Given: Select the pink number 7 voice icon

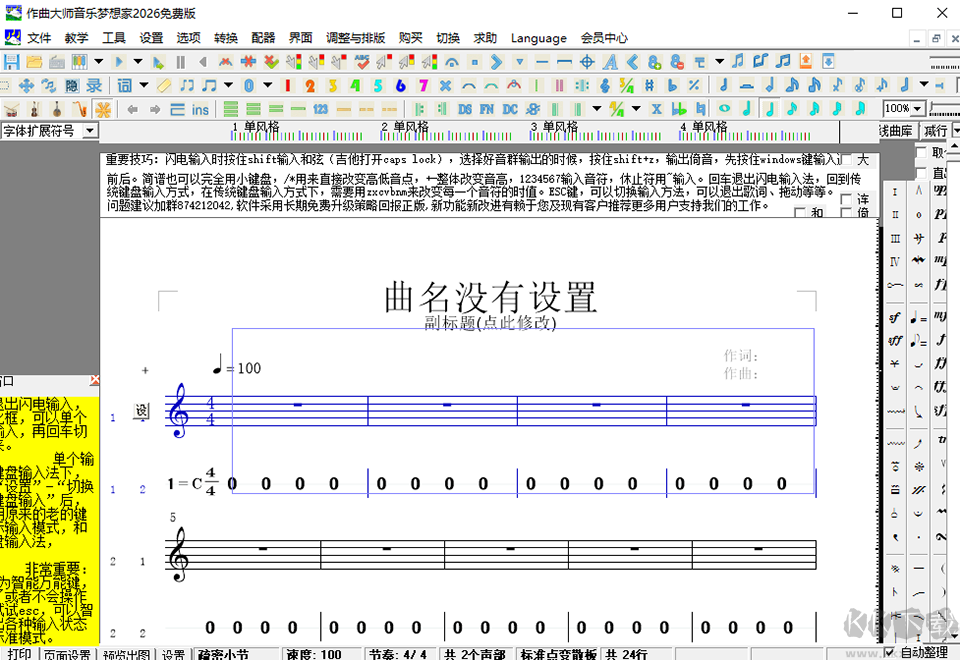Looking at the screenshot, I should tap(423, 86).
